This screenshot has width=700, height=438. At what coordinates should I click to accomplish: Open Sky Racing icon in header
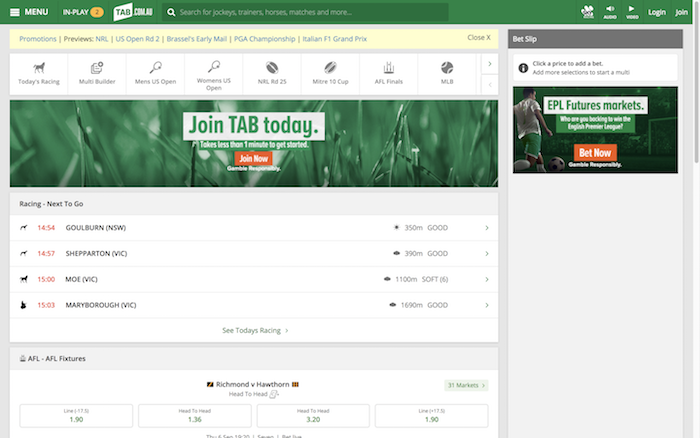[x=588, y=12]
